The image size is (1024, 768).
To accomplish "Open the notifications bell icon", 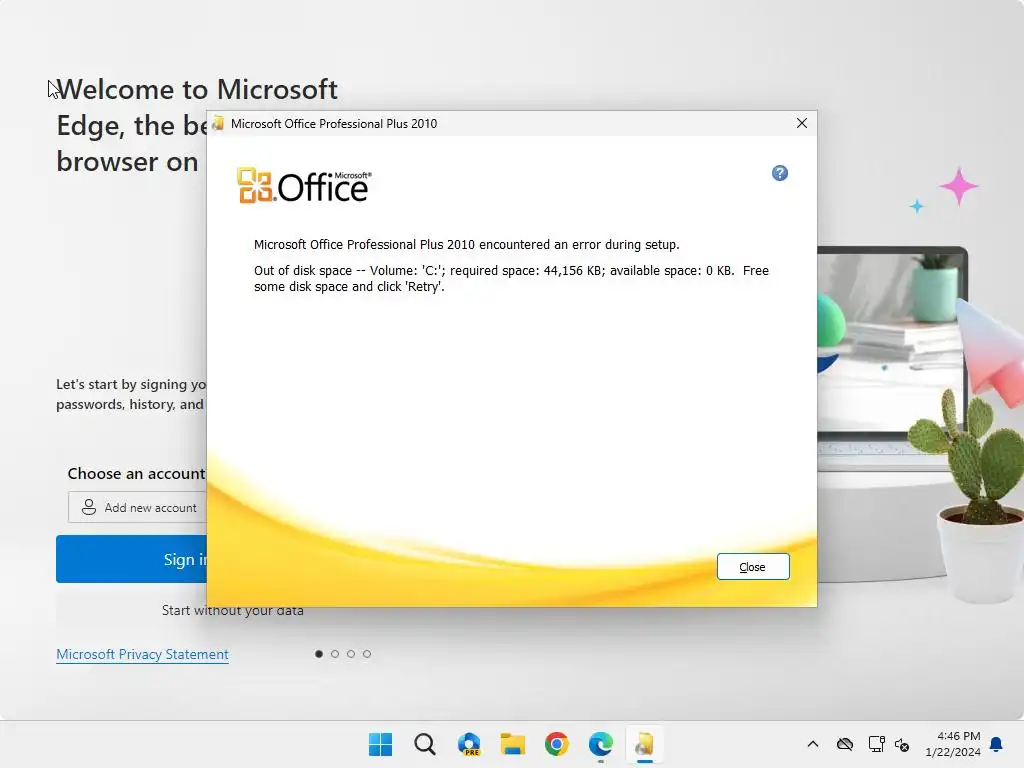I will point(997,744).
